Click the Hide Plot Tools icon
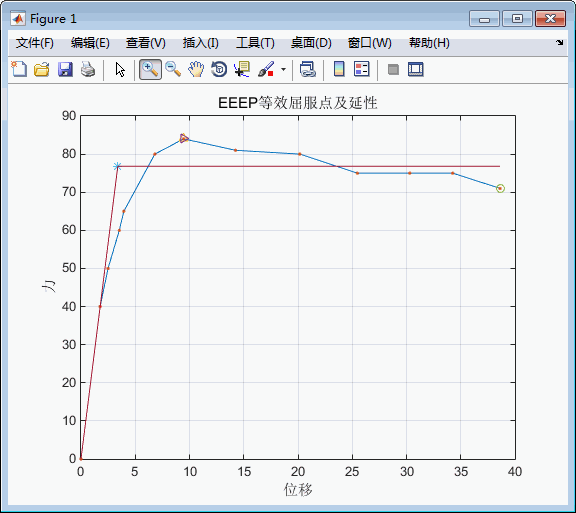The height and width of the screenshot is (513, 576). pos(393,69)
